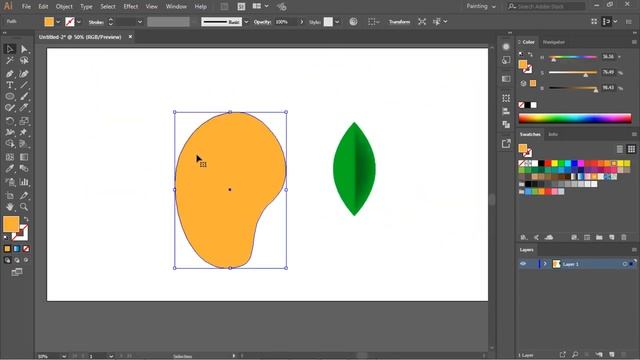Select the Zoom tool
The image size is (640, 360).
coord(24,207)
